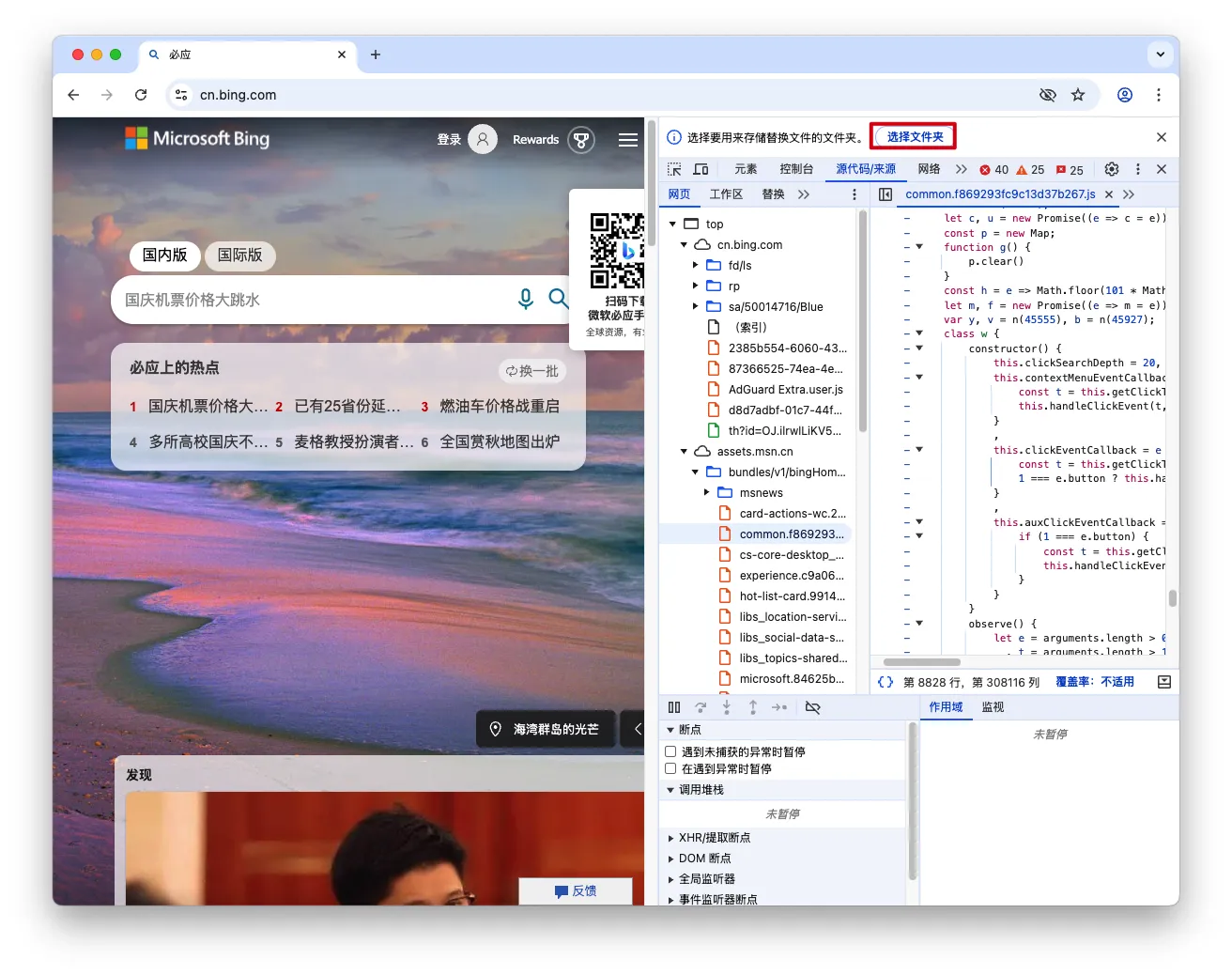Switch to the Network tab
Screen dimensions: 1232x975
929,169
